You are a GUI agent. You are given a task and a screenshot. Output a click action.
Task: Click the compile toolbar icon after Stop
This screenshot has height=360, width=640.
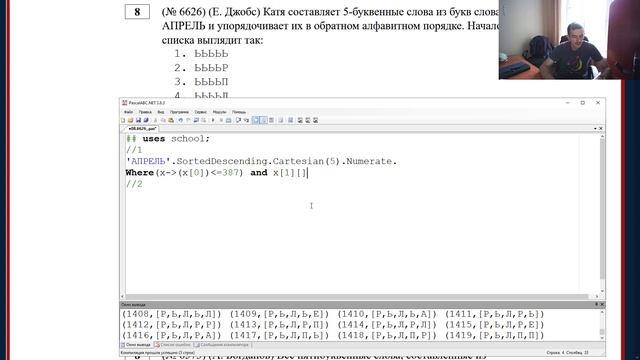pos(229,120)
